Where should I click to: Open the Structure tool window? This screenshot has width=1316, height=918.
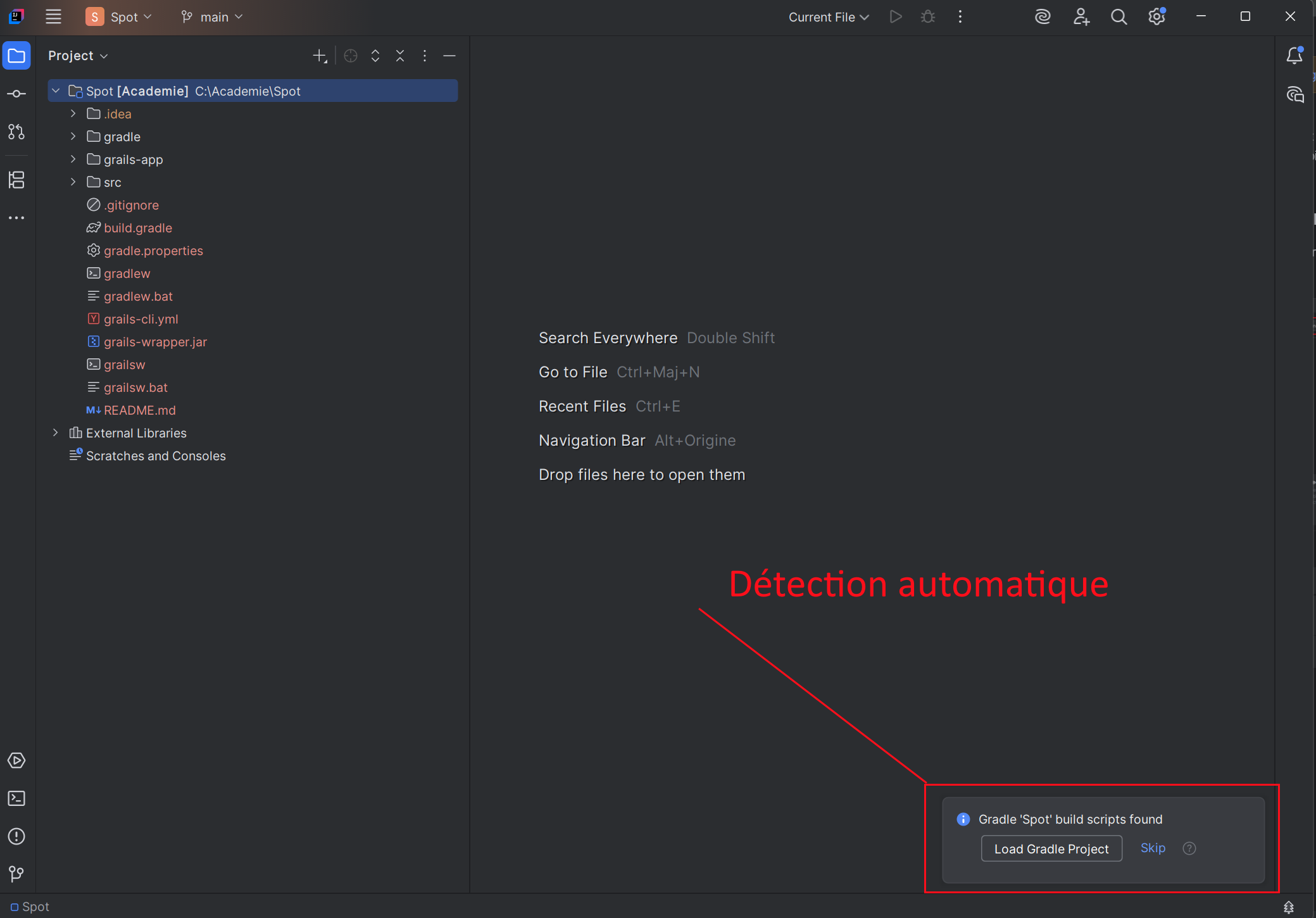[x=16, y=180]
